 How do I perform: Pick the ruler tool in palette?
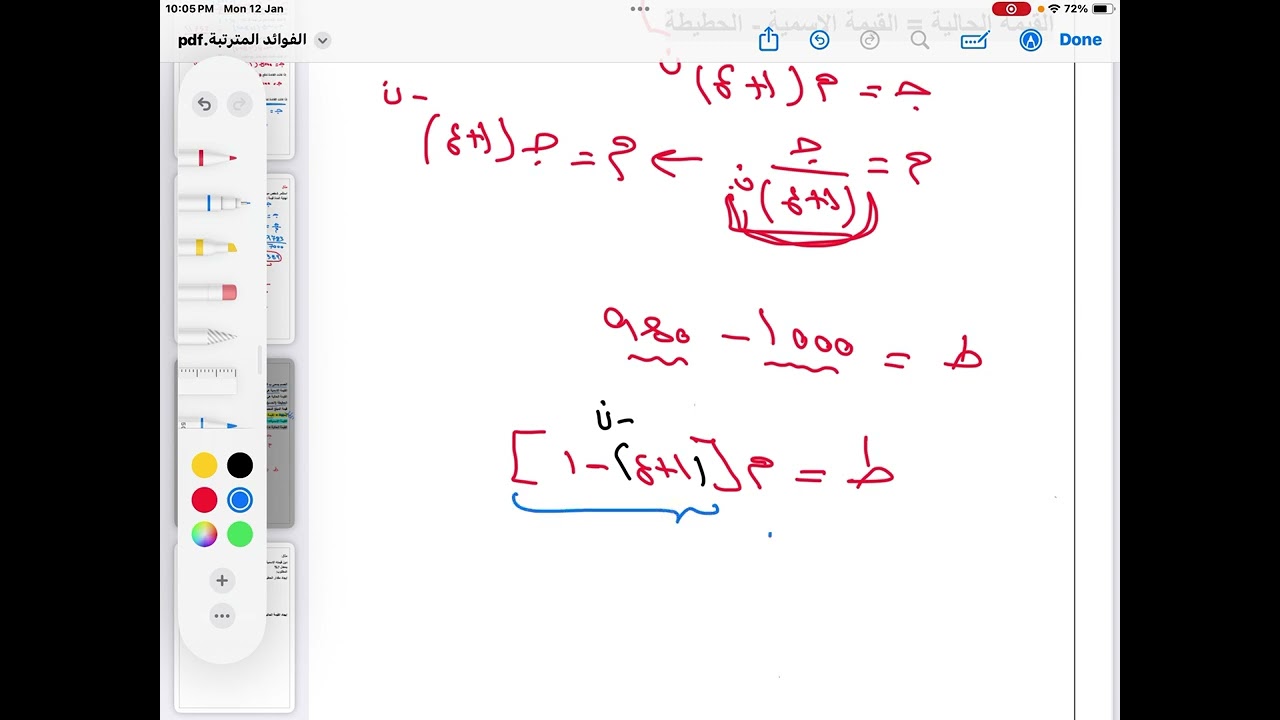point(208,380)
